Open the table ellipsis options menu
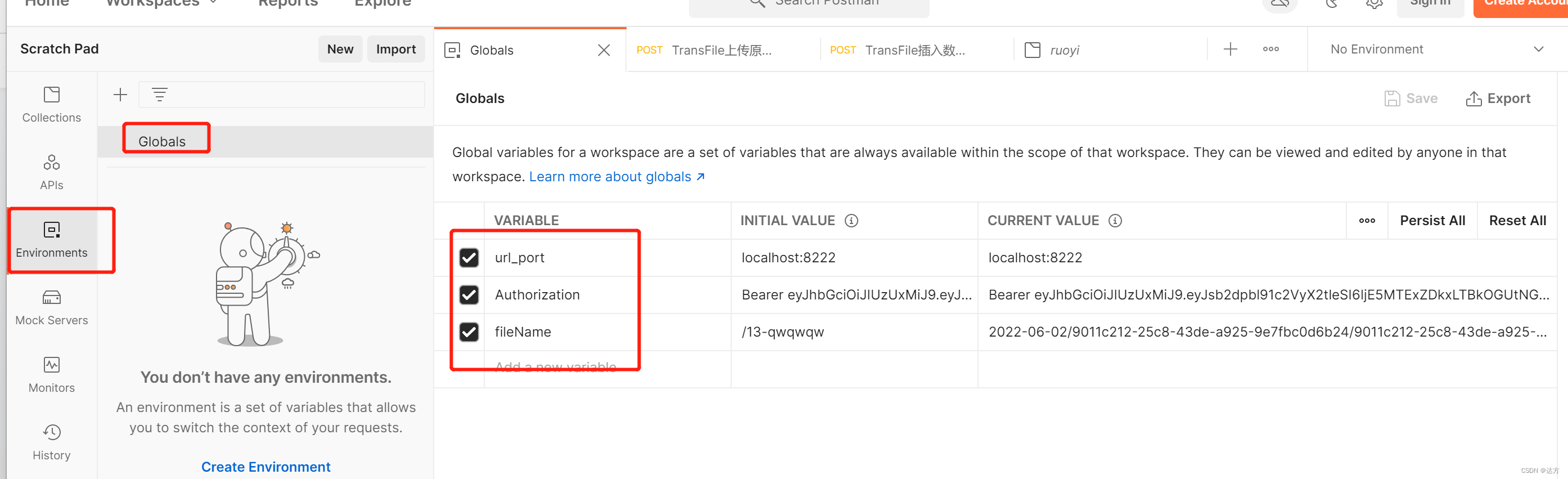 1367,221
